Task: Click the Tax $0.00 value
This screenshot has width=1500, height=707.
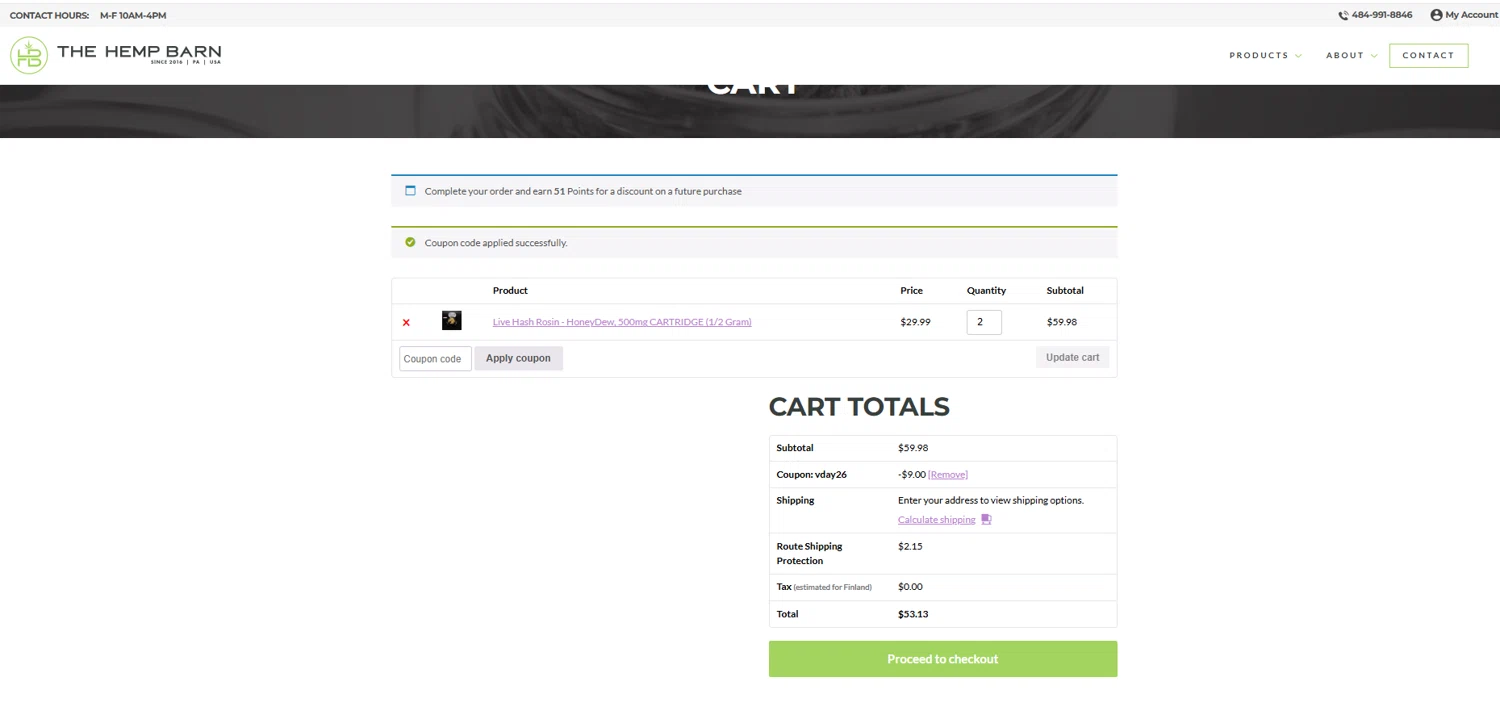Action: pos(910,587)
